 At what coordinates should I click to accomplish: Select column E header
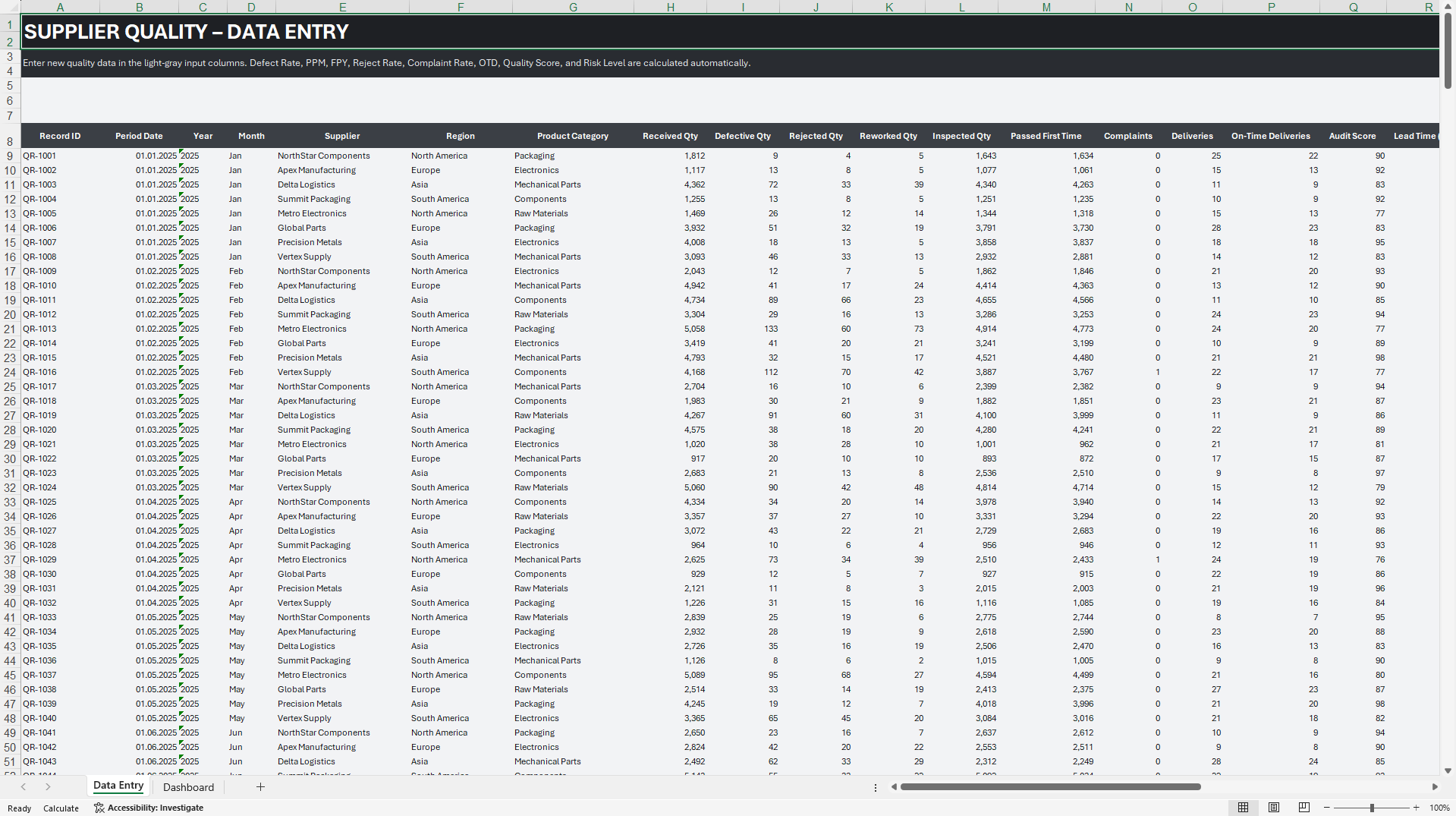coord(342,7)
